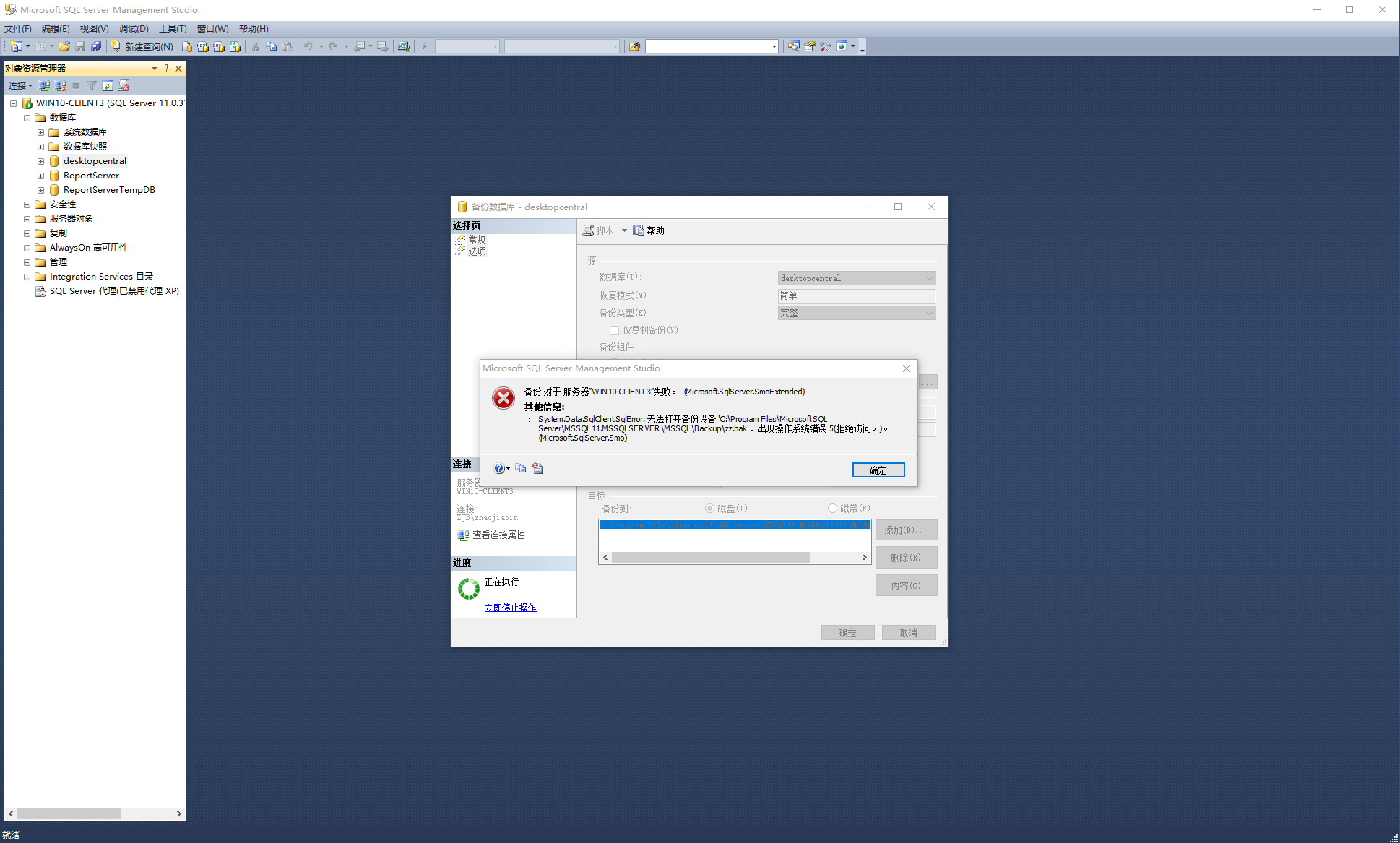Expand 安全性 tree node

click(27, 204)
